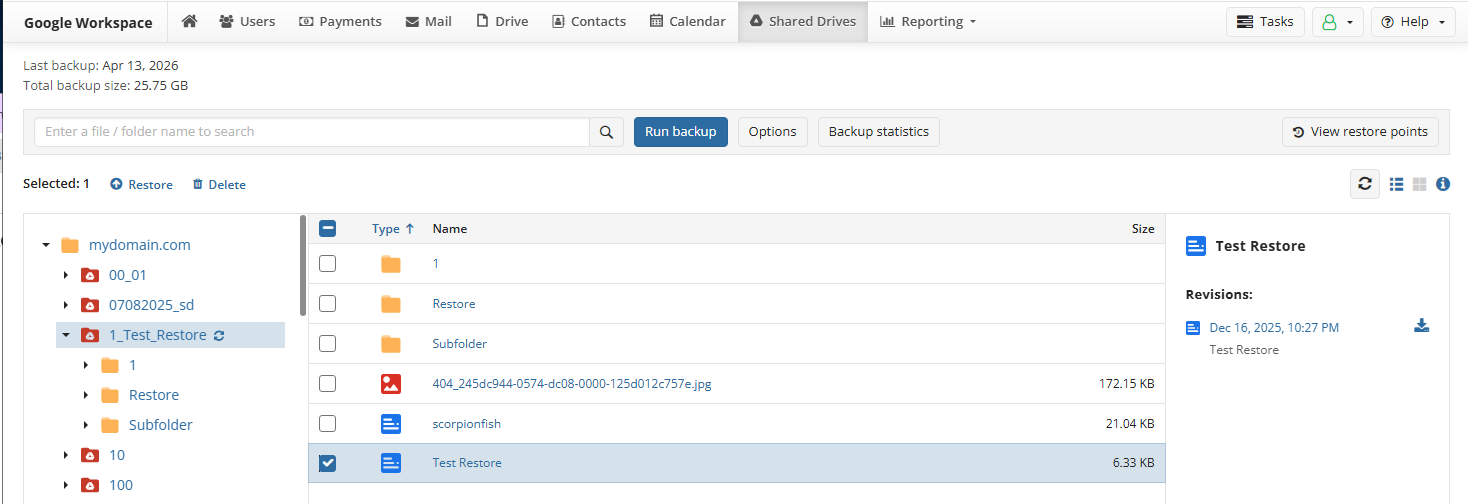
Task: Go to the Calendar tab
Action: coord(687,21)
